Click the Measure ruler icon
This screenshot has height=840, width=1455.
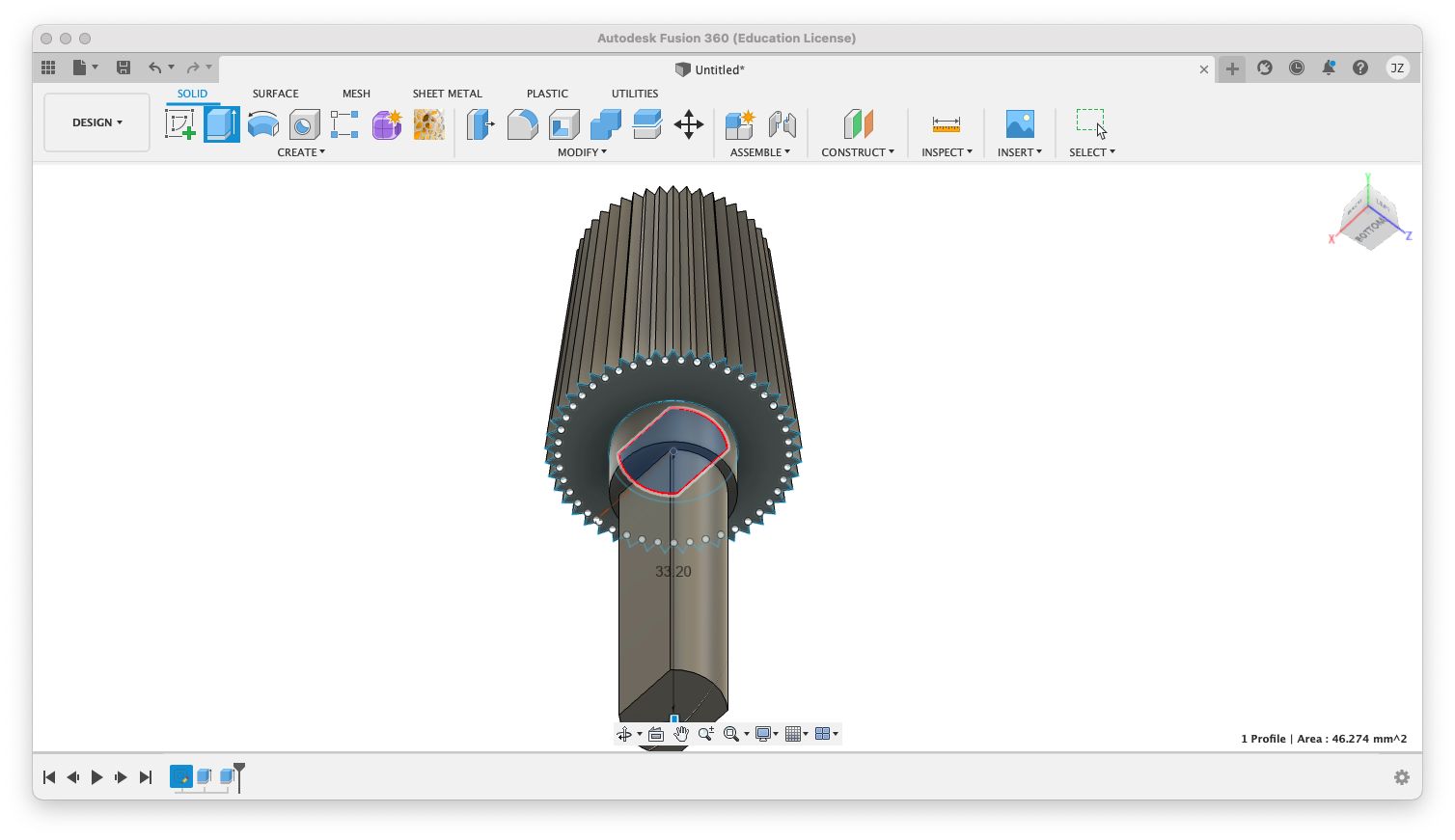pos(947,124)
